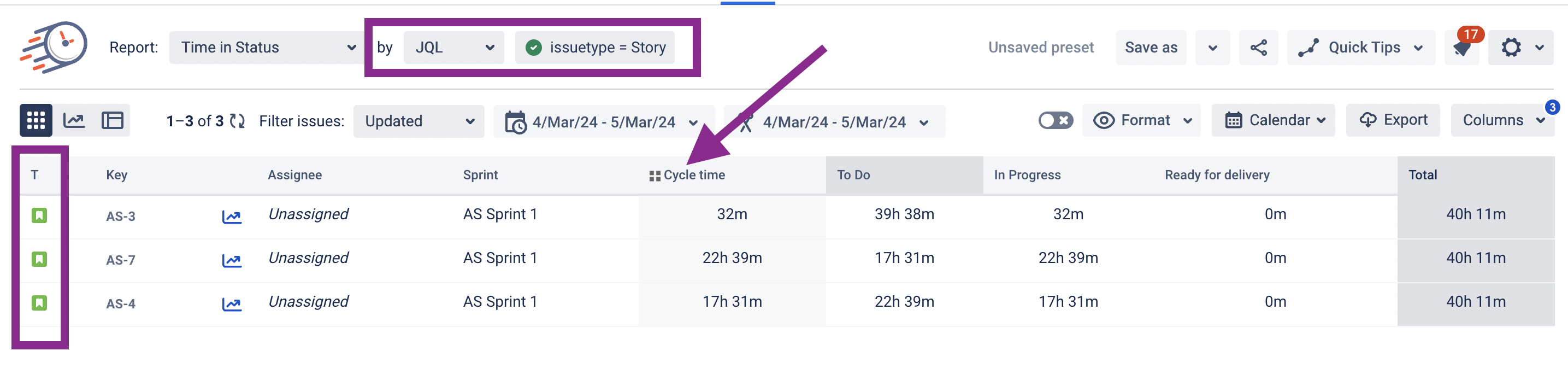Image resolution: width=1568 pixels, height=374 pixels.
Task: Open the settings gear icon
Action: (1514, 47)
